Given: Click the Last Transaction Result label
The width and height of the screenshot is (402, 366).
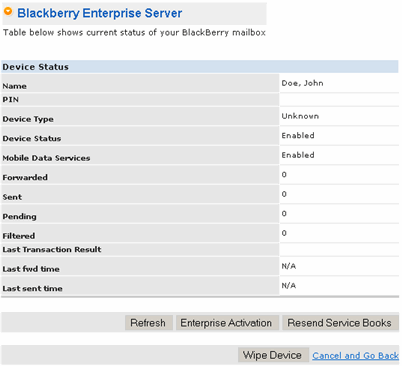Looking at the screenshot, I should pos(52,249).
